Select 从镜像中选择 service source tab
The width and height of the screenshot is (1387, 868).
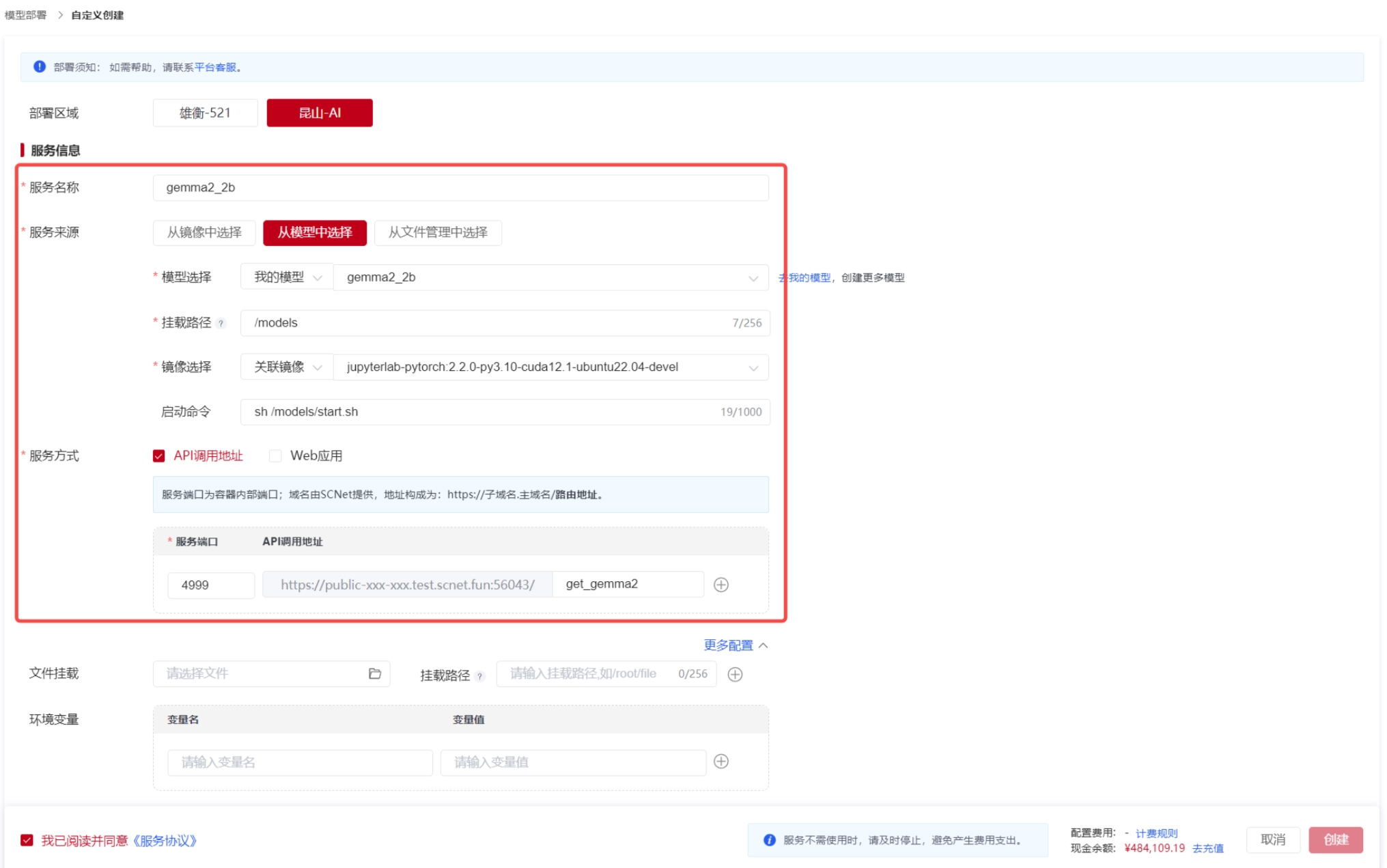[x=204, y=232]
